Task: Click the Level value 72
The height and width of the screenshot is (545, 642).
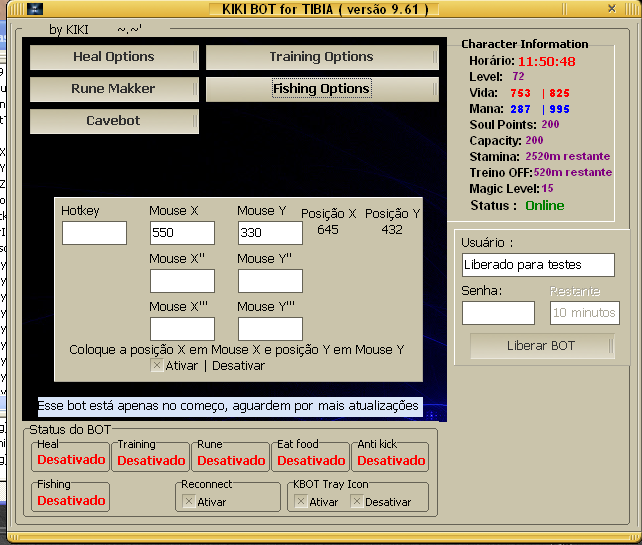Action: point(518,77)
